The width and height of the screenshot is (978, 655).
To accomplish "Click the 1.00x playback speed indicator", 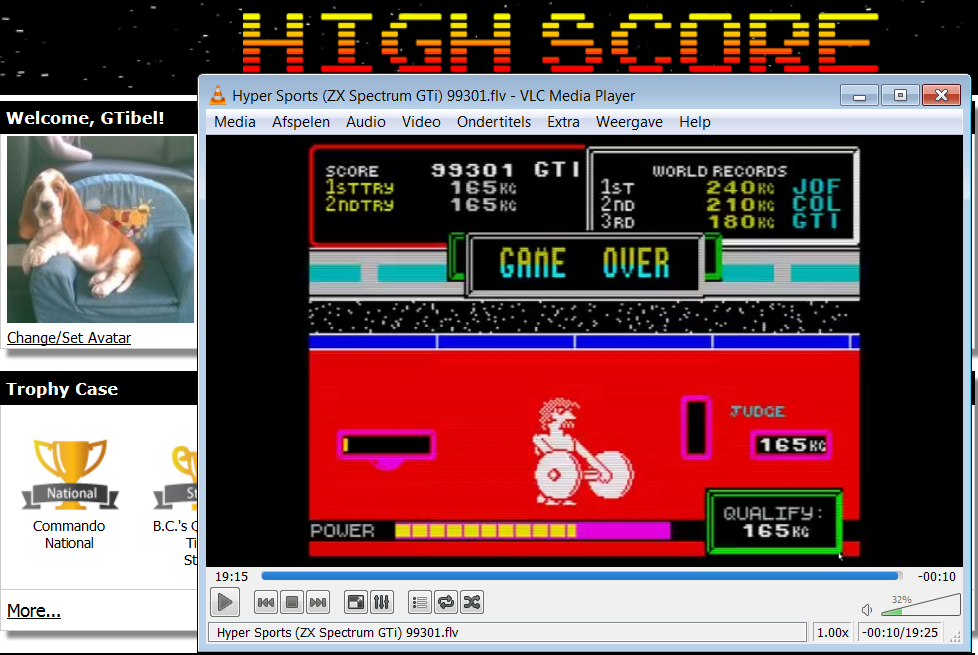I will pos(832,632).
